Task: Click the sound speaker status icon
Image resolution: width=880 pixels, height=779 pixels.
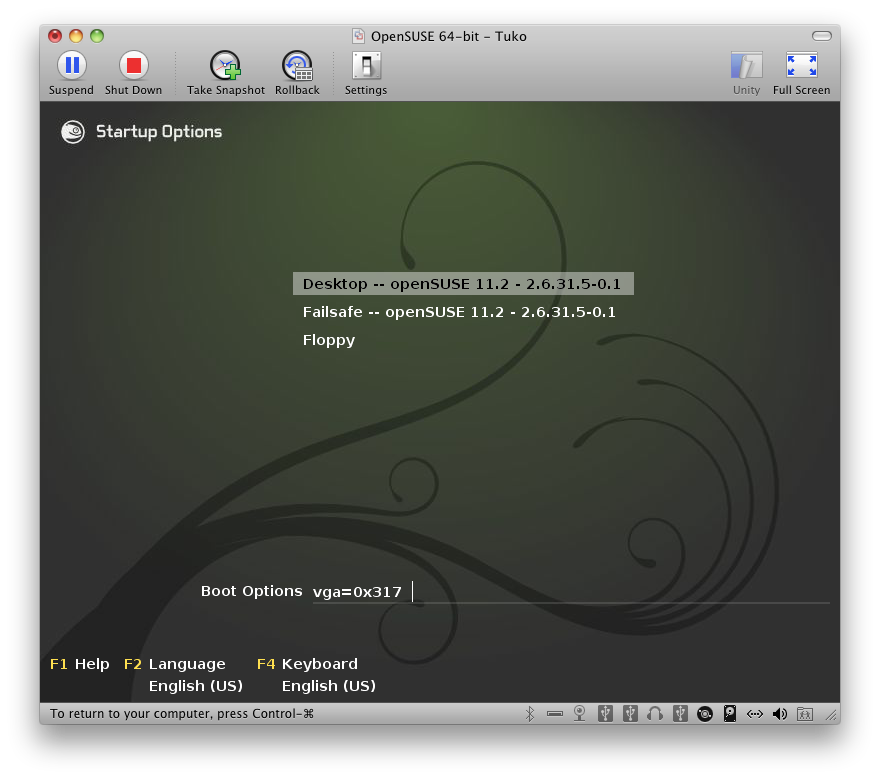Action: 780,714
